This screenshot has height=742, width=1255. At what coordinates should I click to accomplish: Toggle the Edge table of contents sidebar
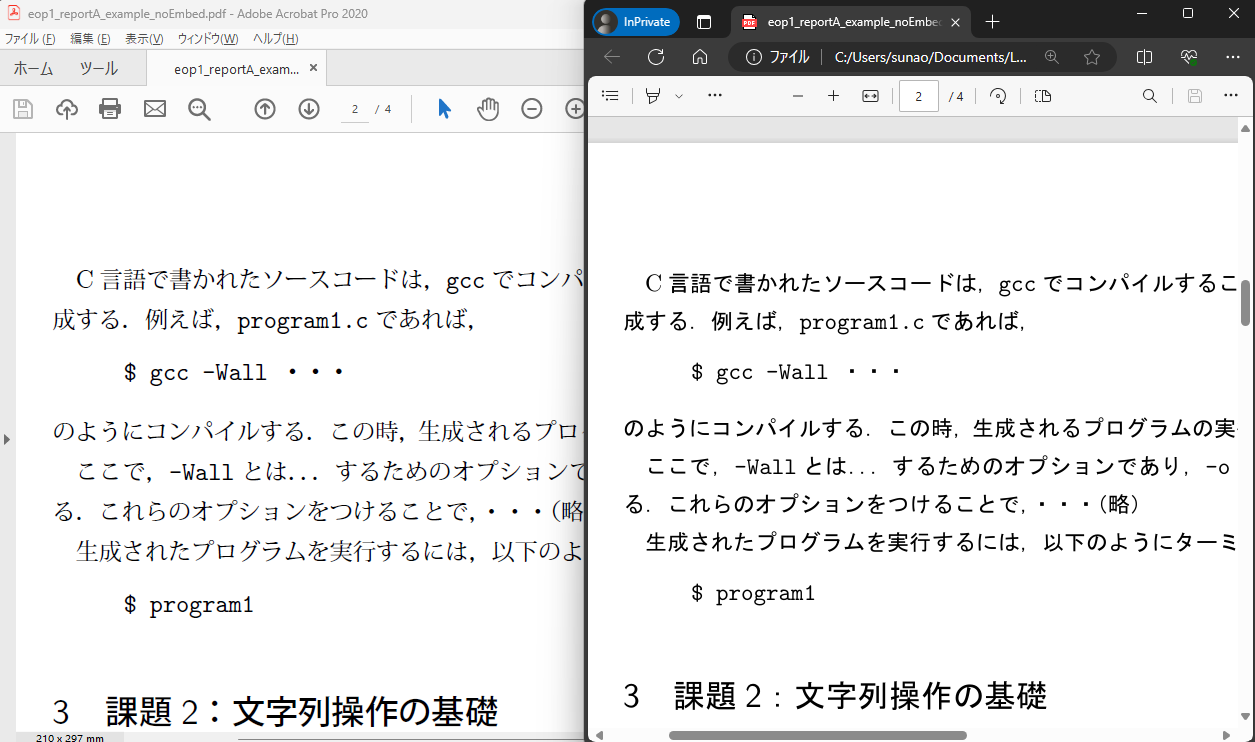611,96
